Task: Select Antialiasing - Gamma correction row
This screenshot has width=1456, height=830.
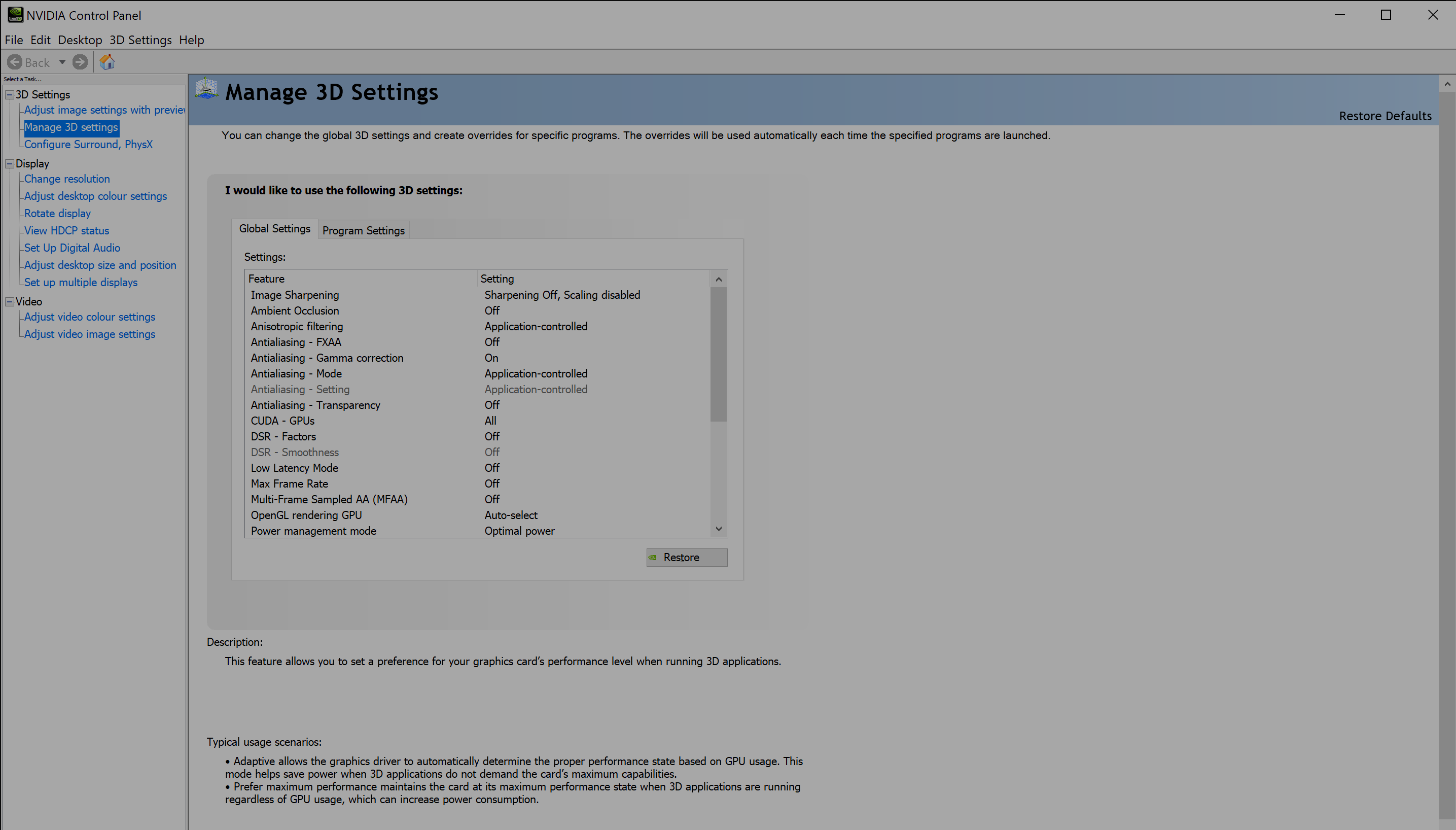Action: pyautogui.click(x=478, y=358)
